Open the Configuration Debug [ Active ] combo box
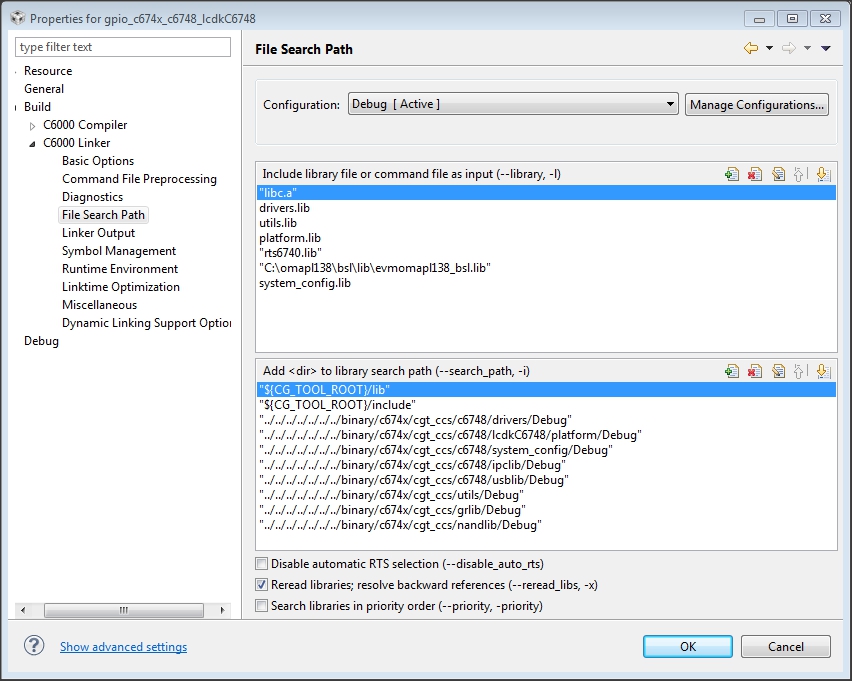852x681 pixels. click(513, 104)
